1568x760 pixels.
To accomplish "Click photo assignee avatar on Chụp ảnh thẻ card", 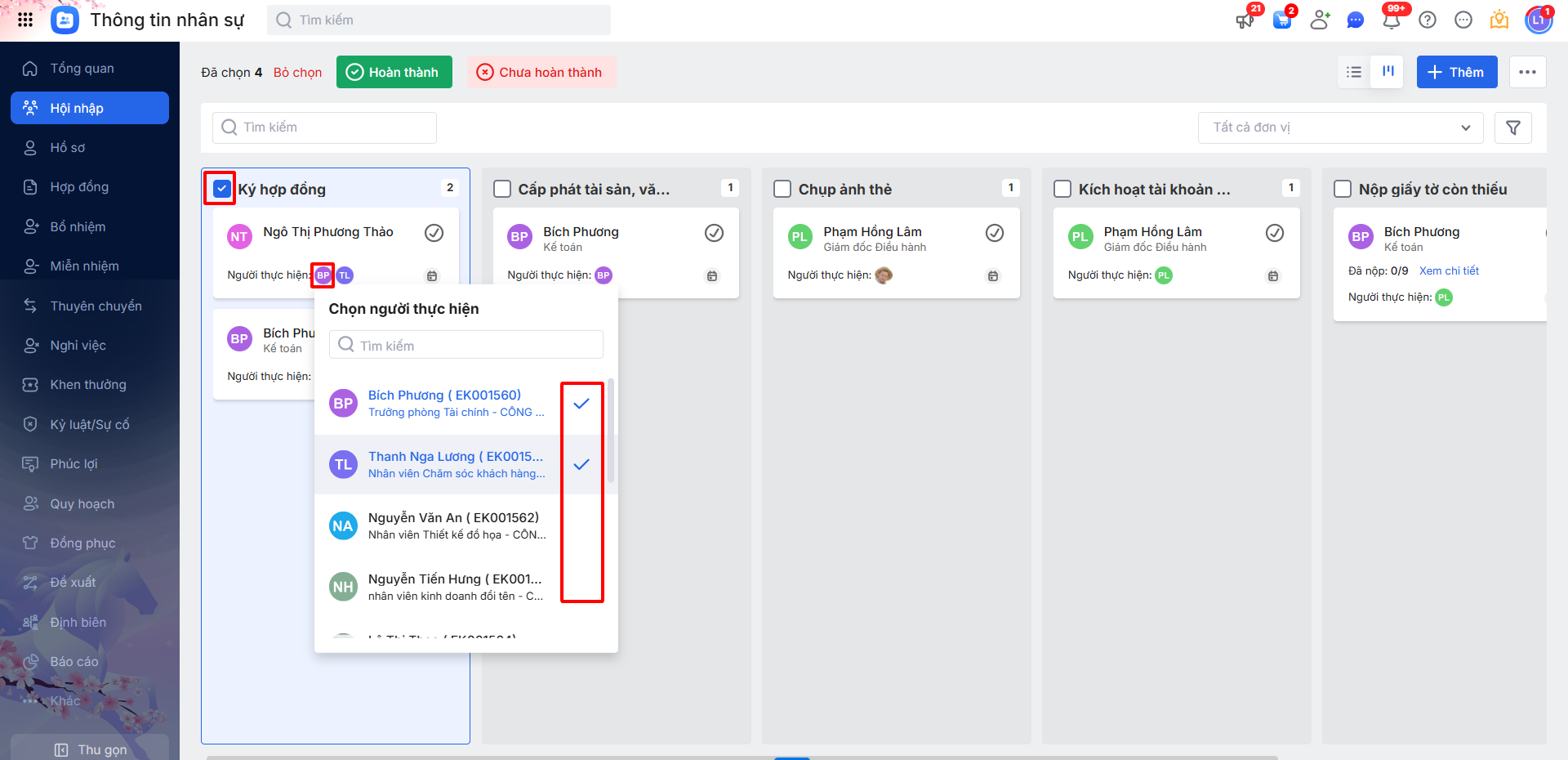I will point(884,275).
